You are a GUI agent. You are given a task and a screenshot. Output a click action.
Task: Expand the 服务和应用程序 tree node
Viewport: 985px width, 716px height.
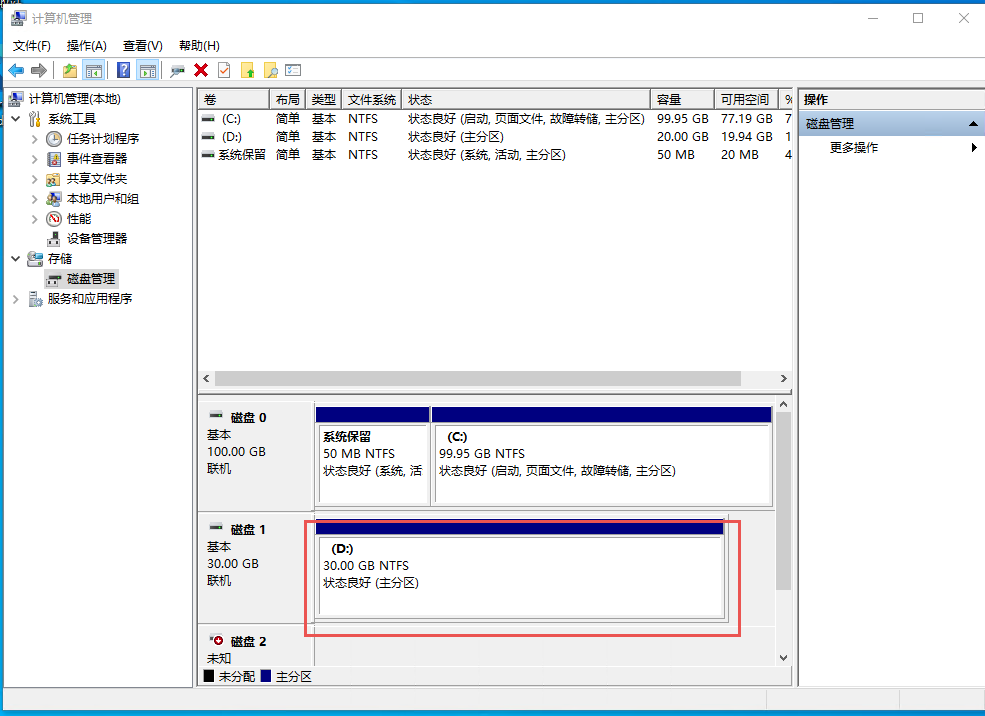point(16,299)
